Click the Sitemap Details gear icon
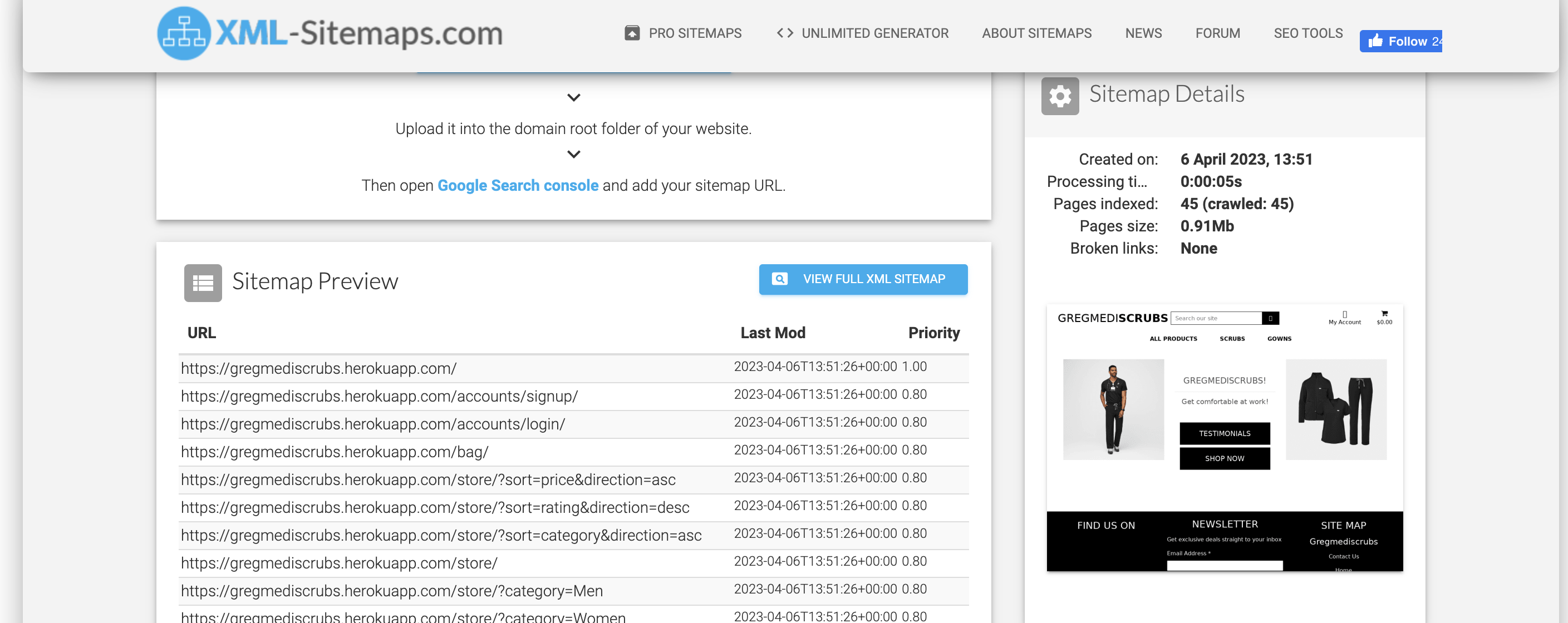The width and height of the screenshot is (1568, 623). click(1059, 96)
